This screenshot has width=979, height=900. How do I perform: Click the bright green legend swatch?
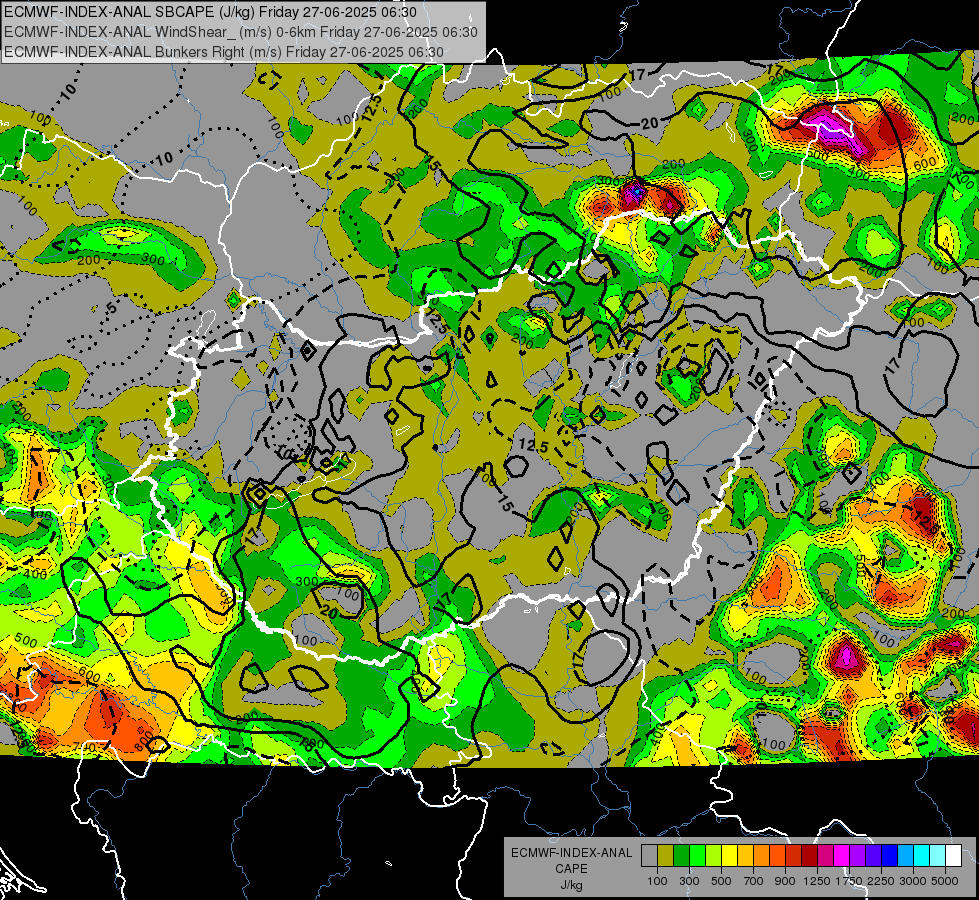click(x=697, y=856)
